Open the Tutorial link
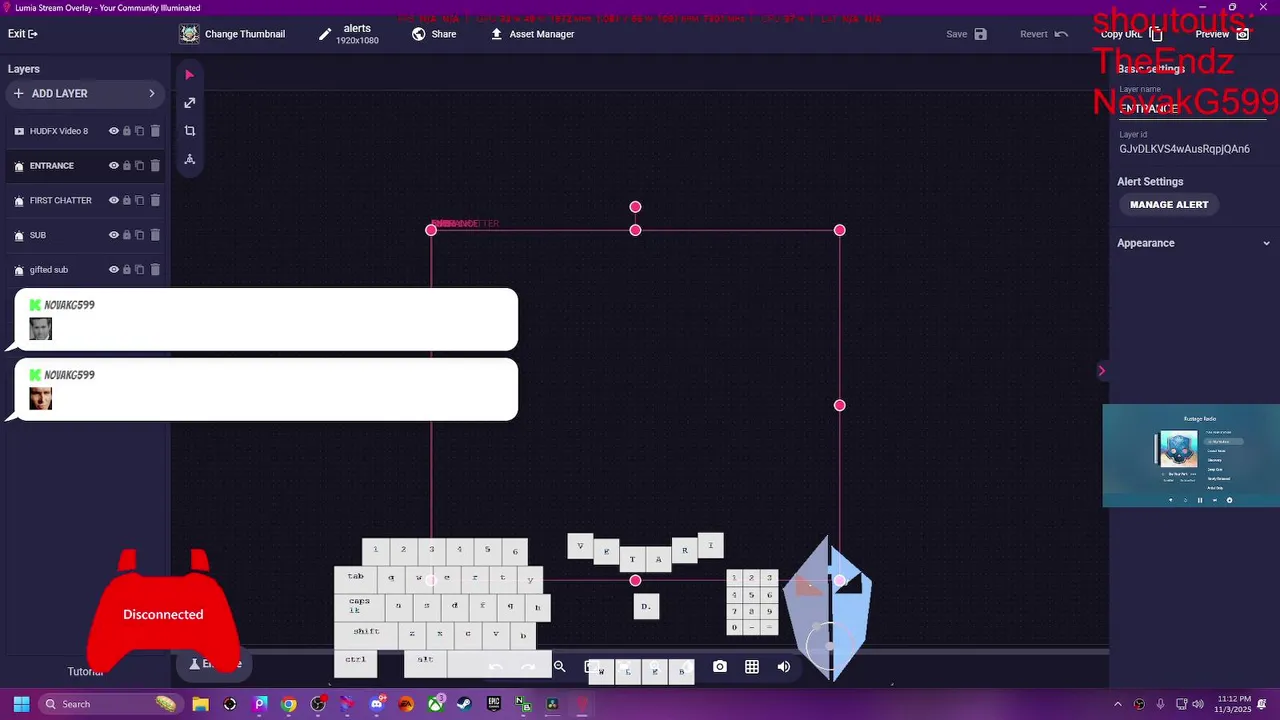This screenshot has height=720, width=1280. tap(85, 672)
